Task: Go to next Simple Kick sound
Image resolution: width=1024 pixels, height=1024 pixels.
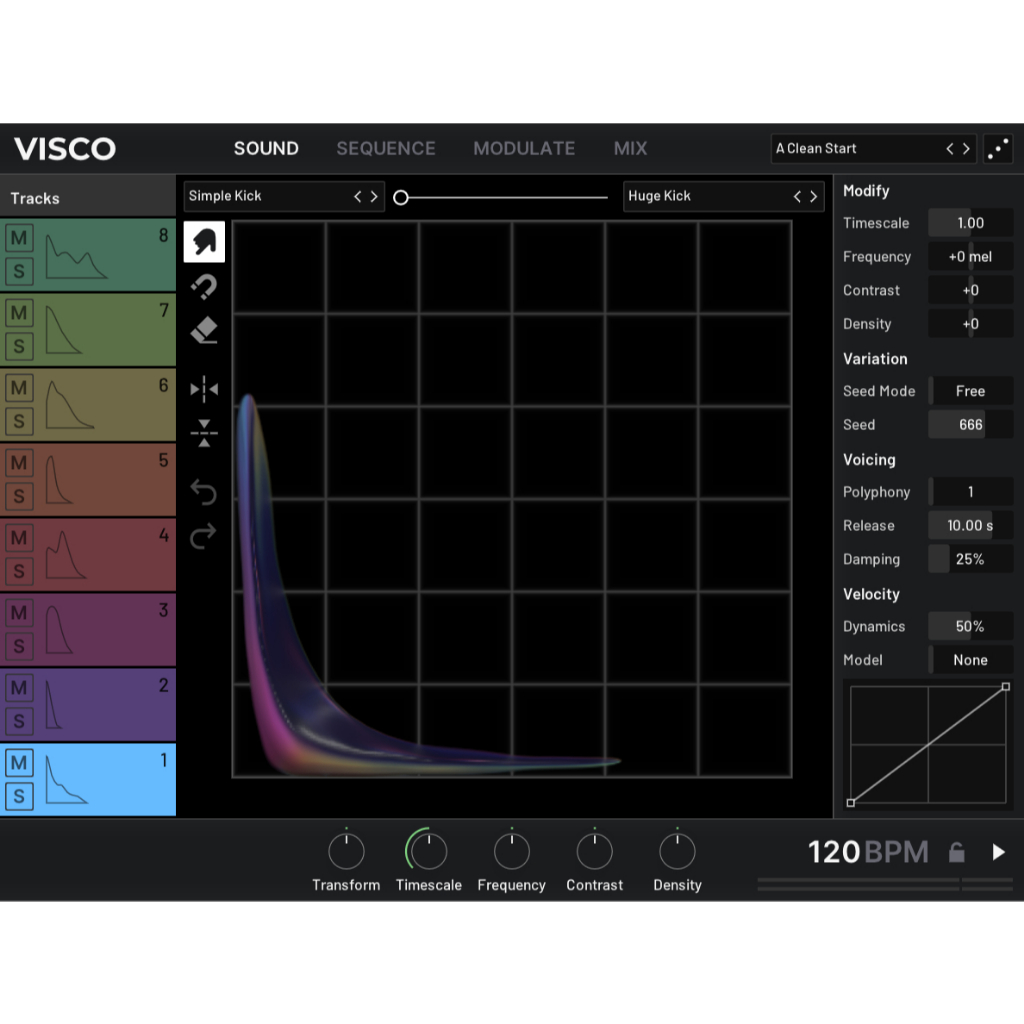Action: [x=374, y=197]
